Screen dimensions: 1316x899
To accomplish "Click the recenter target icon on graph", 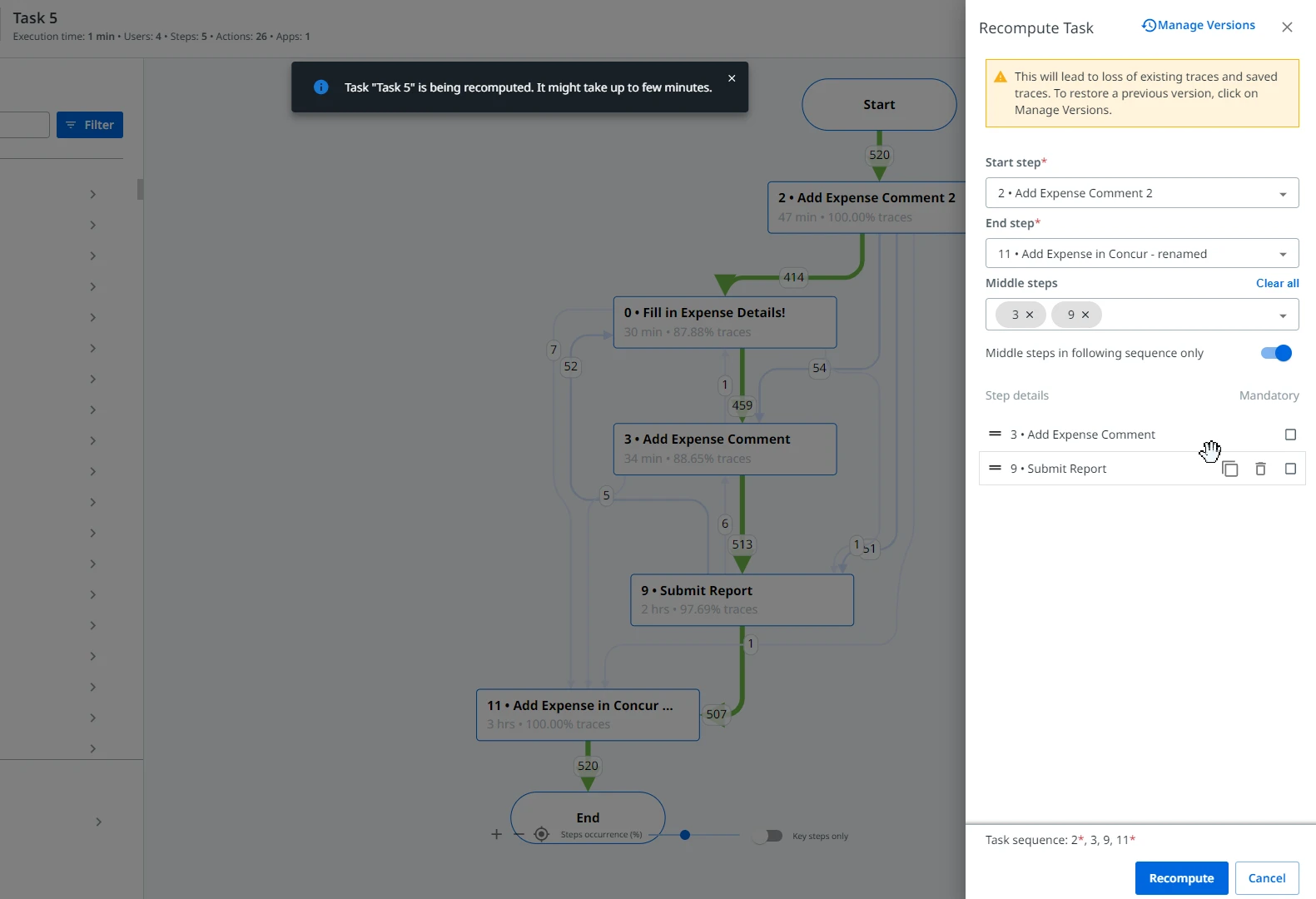I will coord(541,834).
